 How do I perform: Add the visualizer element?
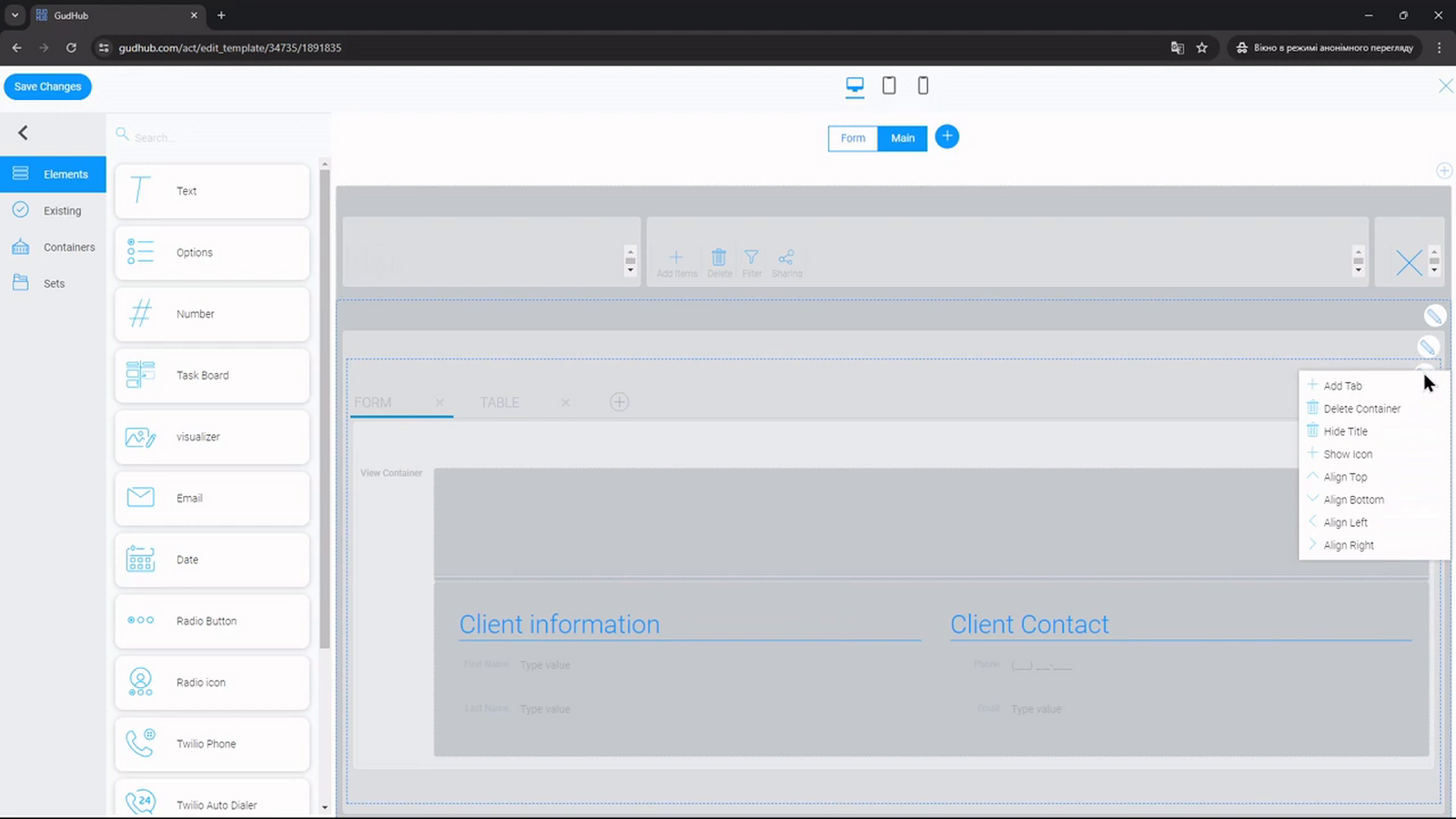click(212, 437)
